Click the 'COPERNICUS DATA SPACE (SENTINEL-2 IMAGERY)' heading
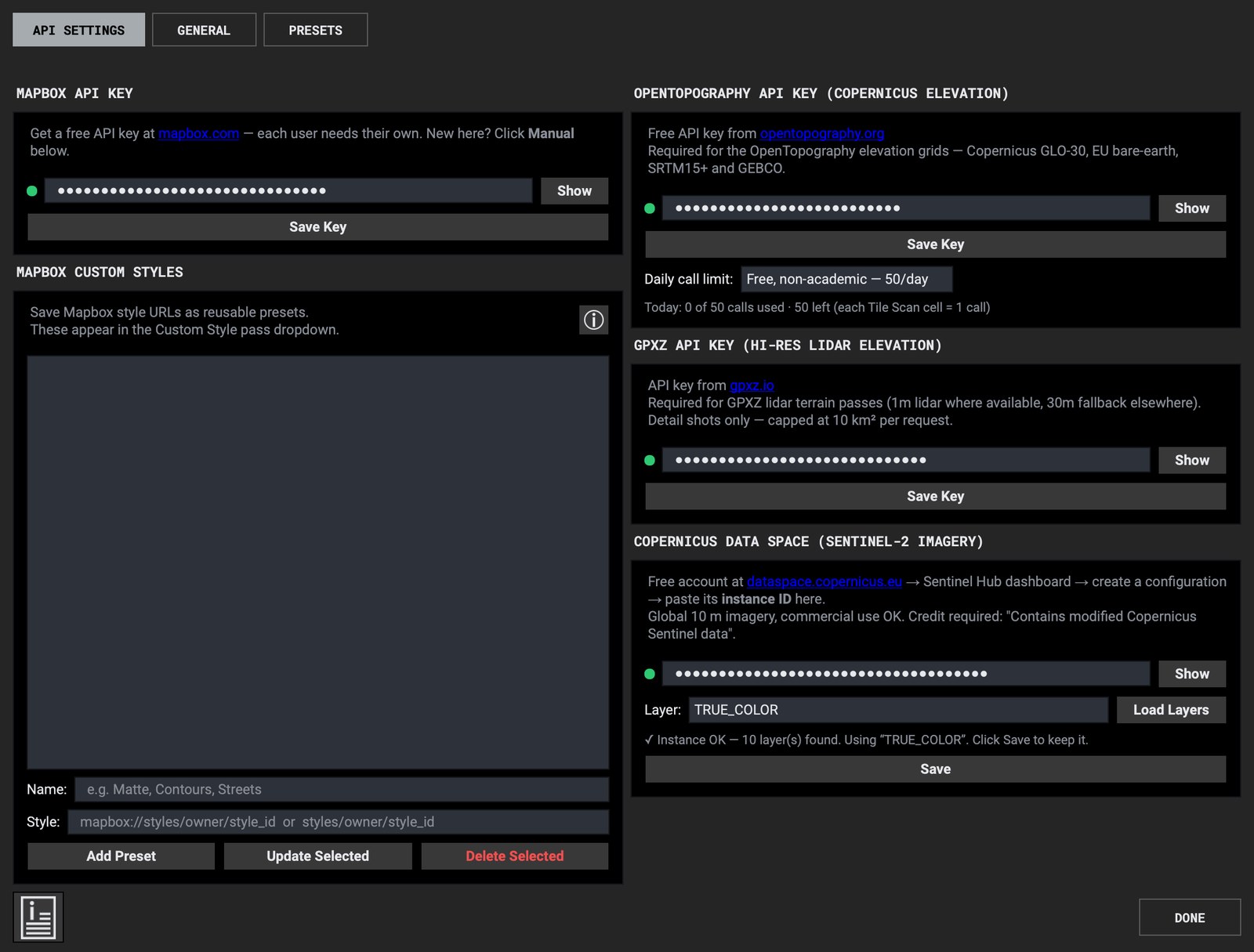Image resolution: width=1254 pixels, height=952 pixels. pyautogui.click(x=808, y=542)
